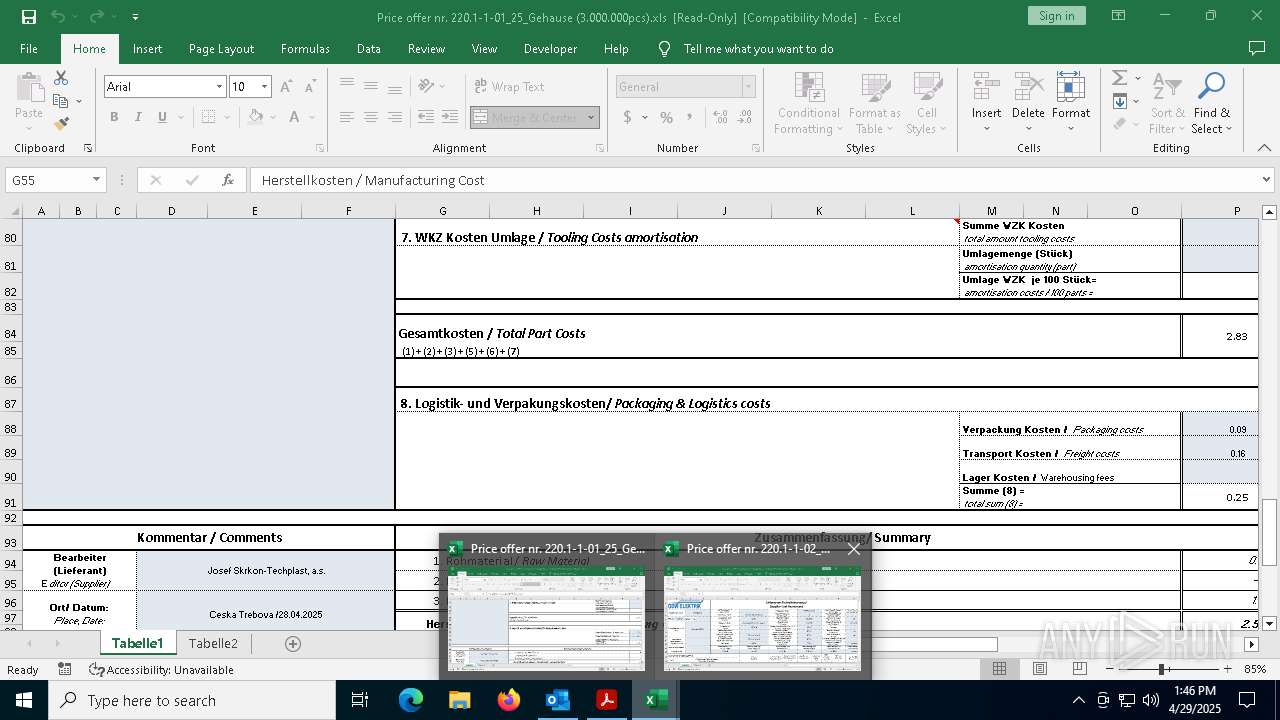Viewport: 1280px width, 720px height.
Task: Align text left icon
Action: [x=346, y=117]
